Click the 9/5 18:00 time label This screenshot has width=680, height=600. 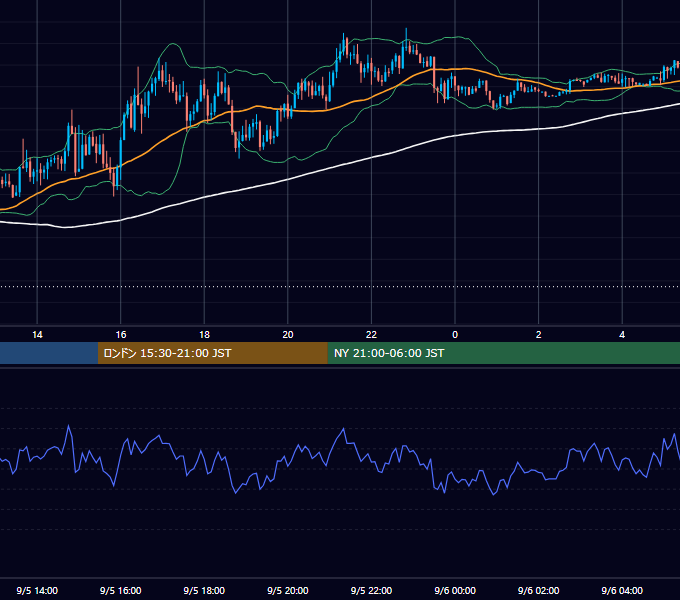[x=204, y=590]
